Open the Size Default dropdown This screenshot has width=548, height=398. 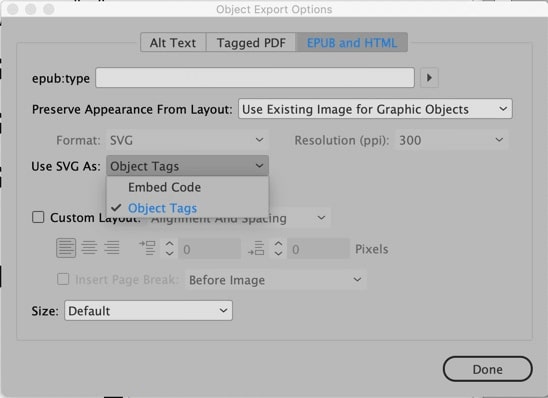coord(148,310)
